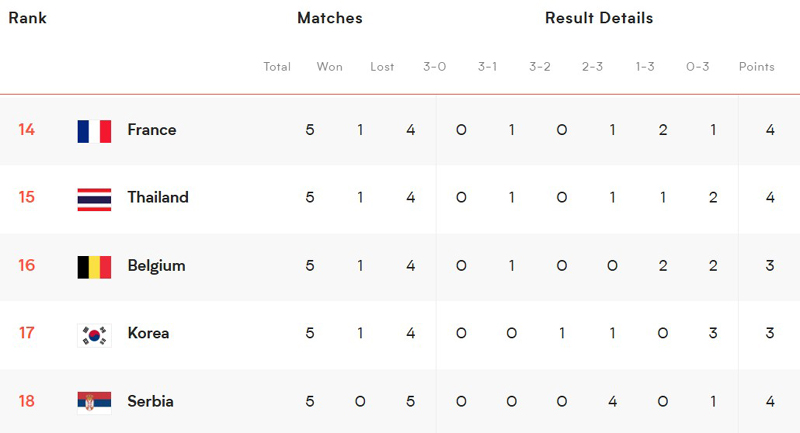Open the Thailand team link

[x=158, y=197]
